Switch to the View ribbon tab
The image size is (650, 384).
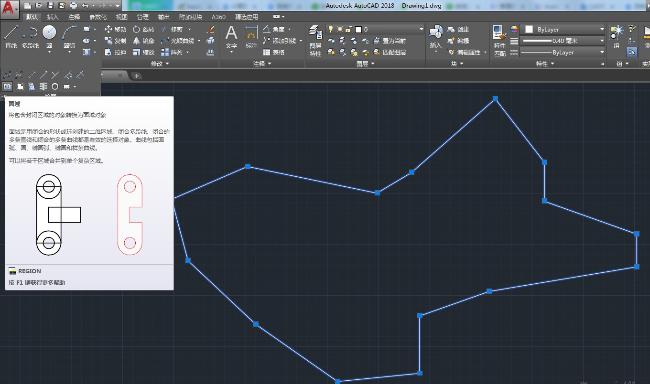pos(121,17)
